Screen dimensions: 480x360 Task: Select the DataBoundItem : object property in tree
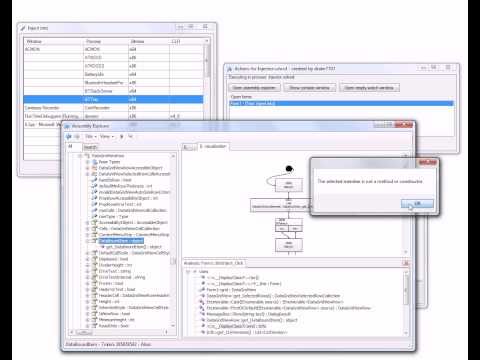click(121, 241)
